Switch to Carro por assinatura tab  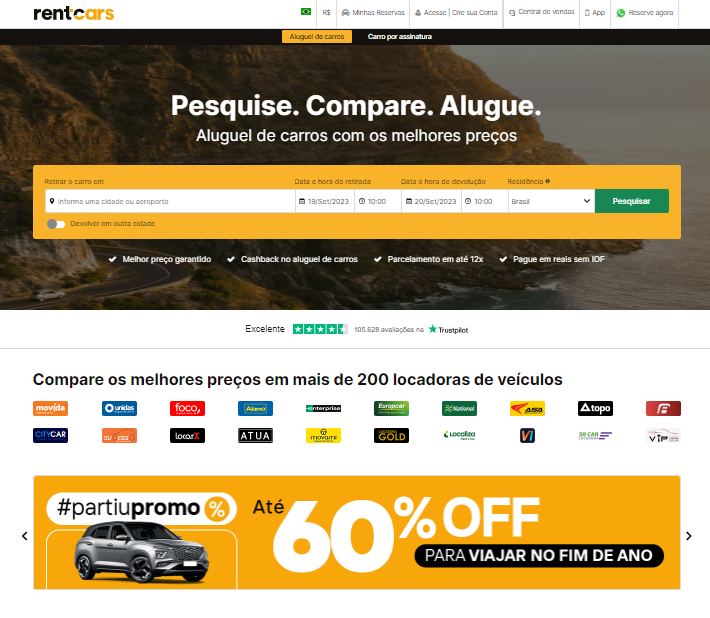point(400,37)
